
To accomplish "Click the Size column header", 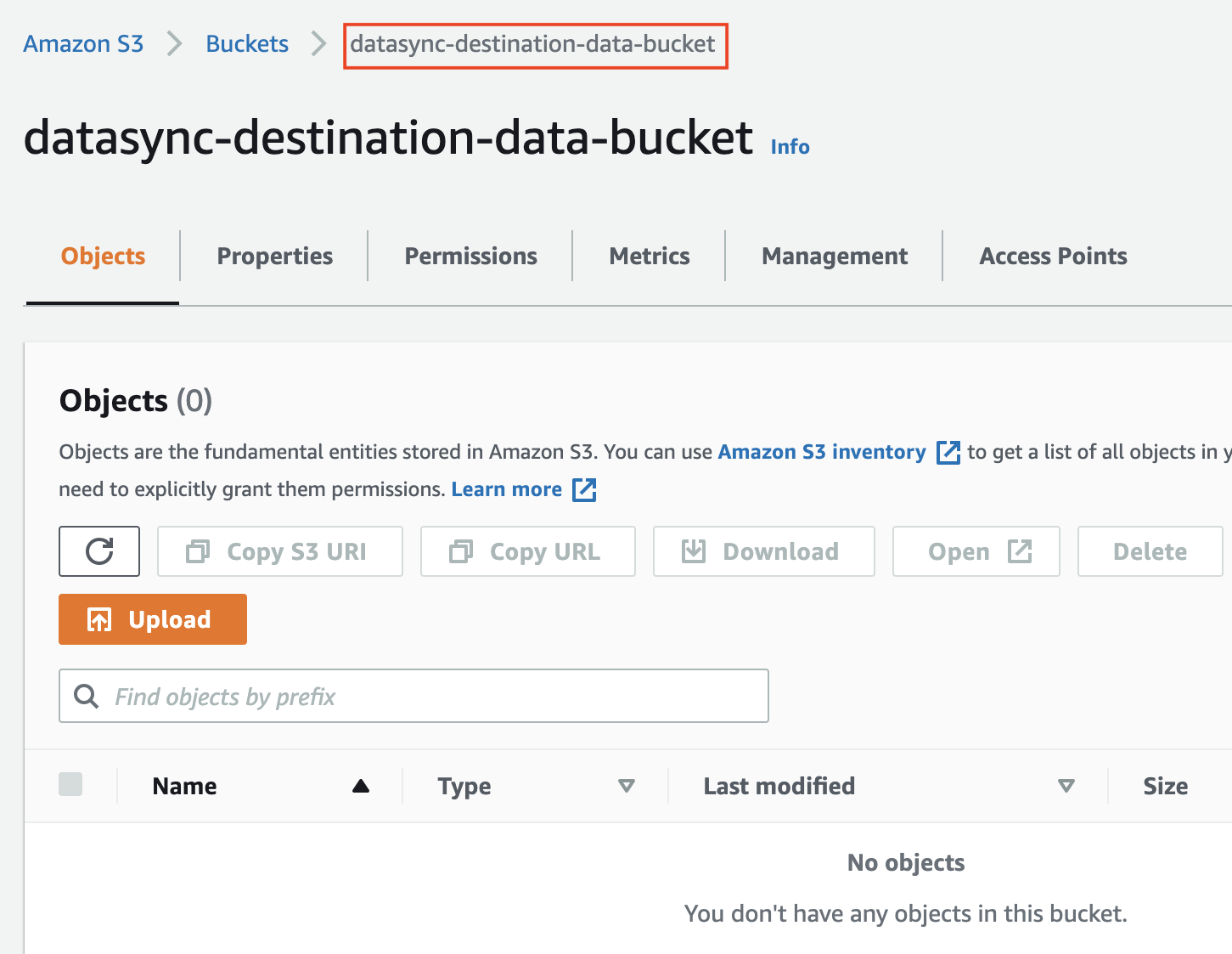I will click(1165, 786).
